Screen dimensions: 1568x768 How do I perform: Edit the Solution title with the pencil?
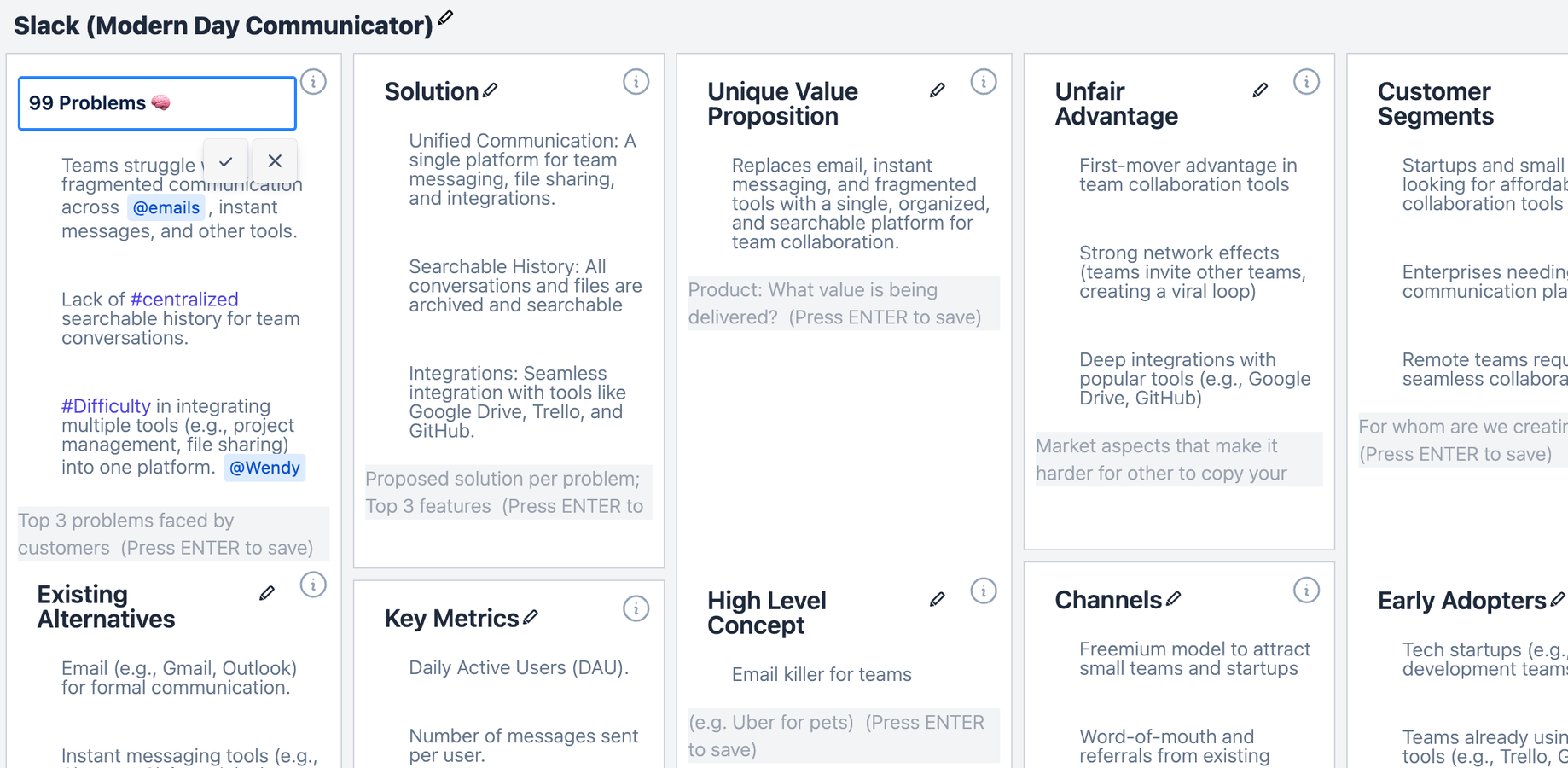490,90
